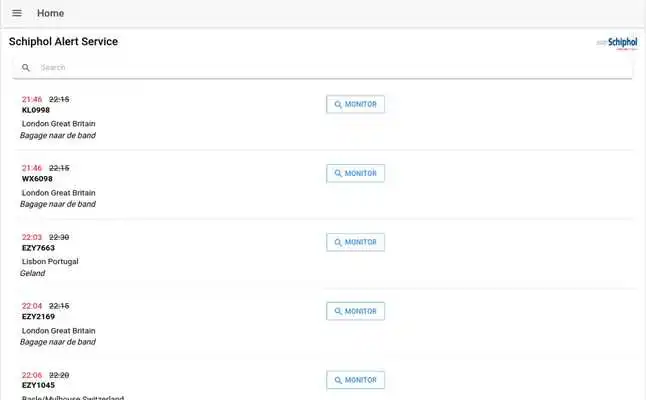
Task: Click magnifier icon in WX6098 Monitor button
Action: pos(338,173)
